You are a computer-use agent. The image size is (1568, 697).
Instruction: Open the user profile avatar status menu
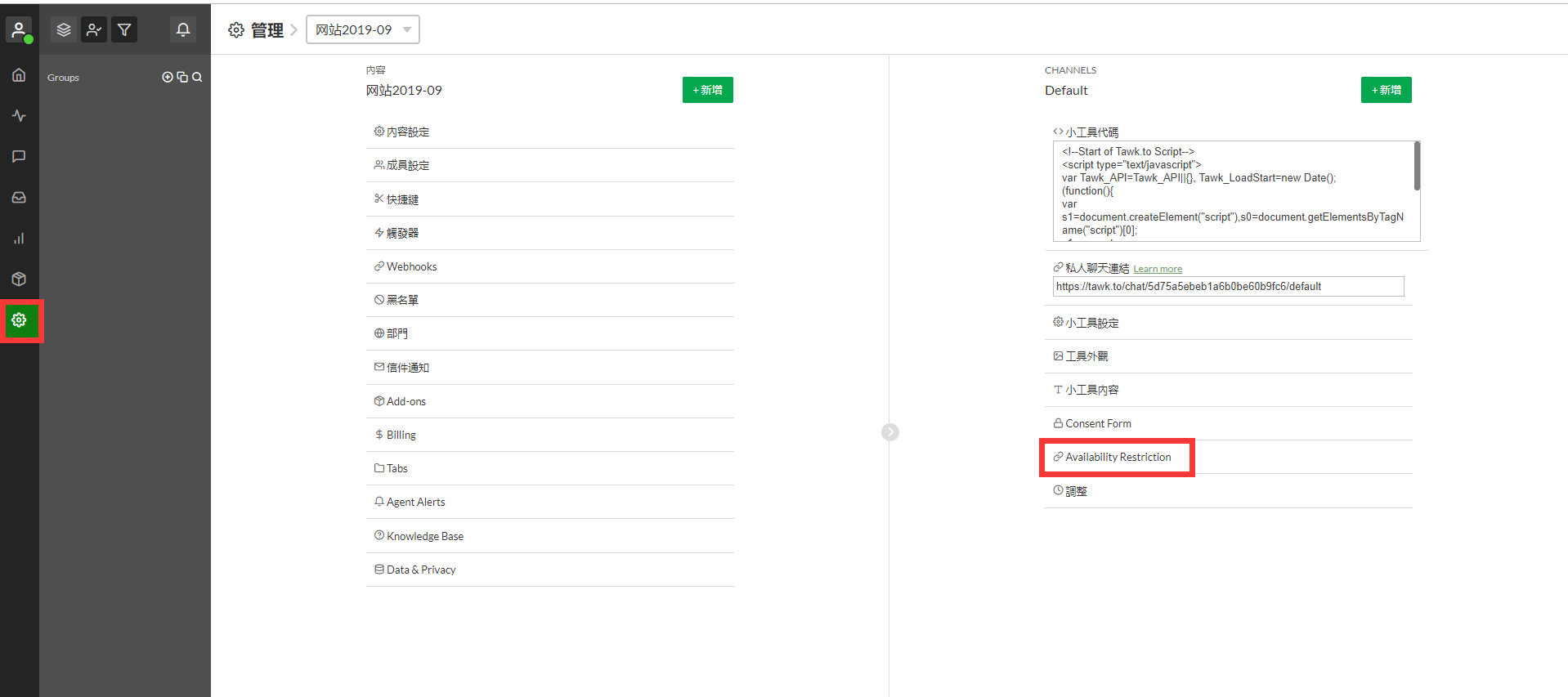click(19, 30)
